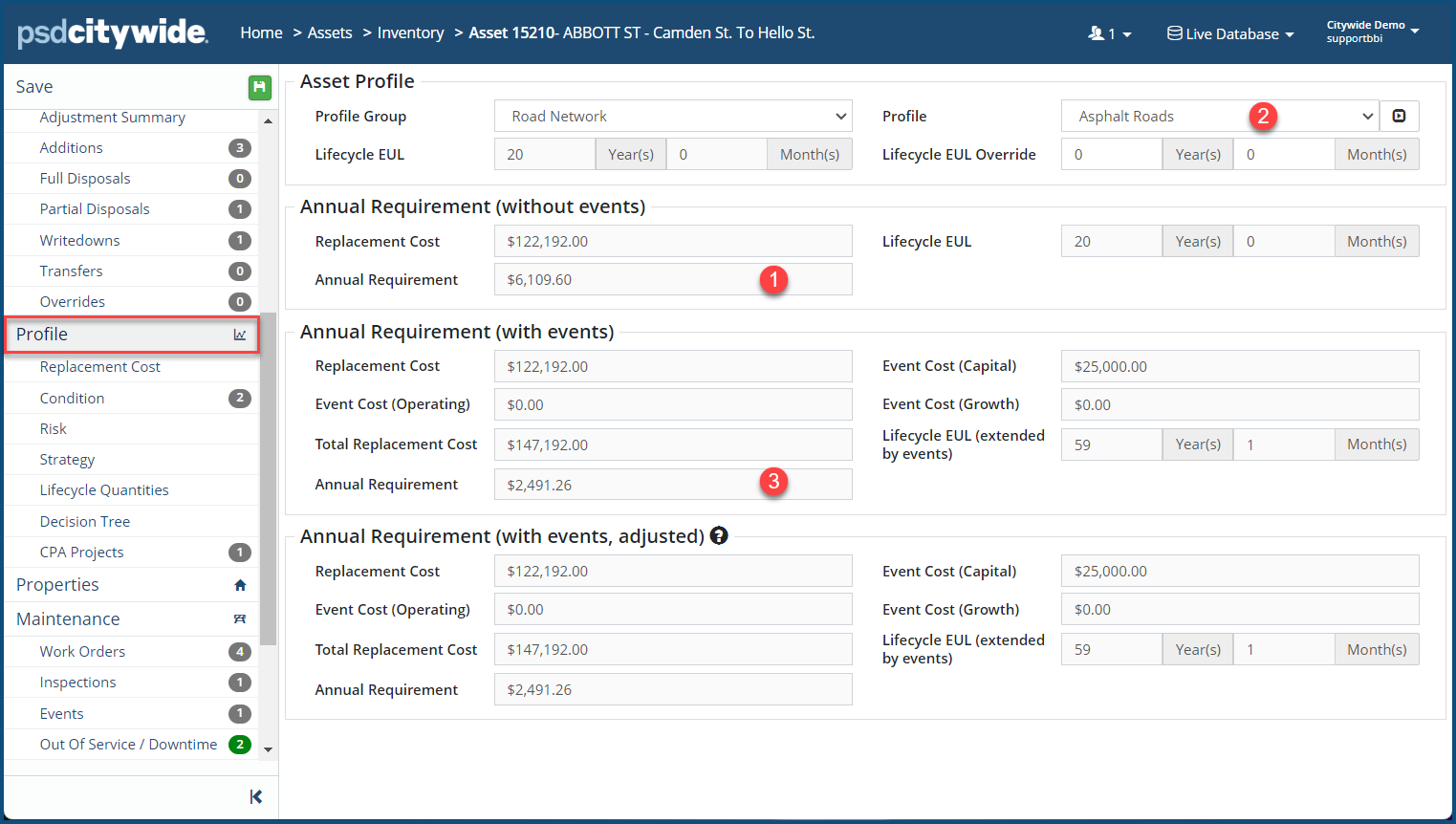Viewport: 1456px width, 824px height.
Task: Open the user count icon menu
Action: coord(1109,33)
